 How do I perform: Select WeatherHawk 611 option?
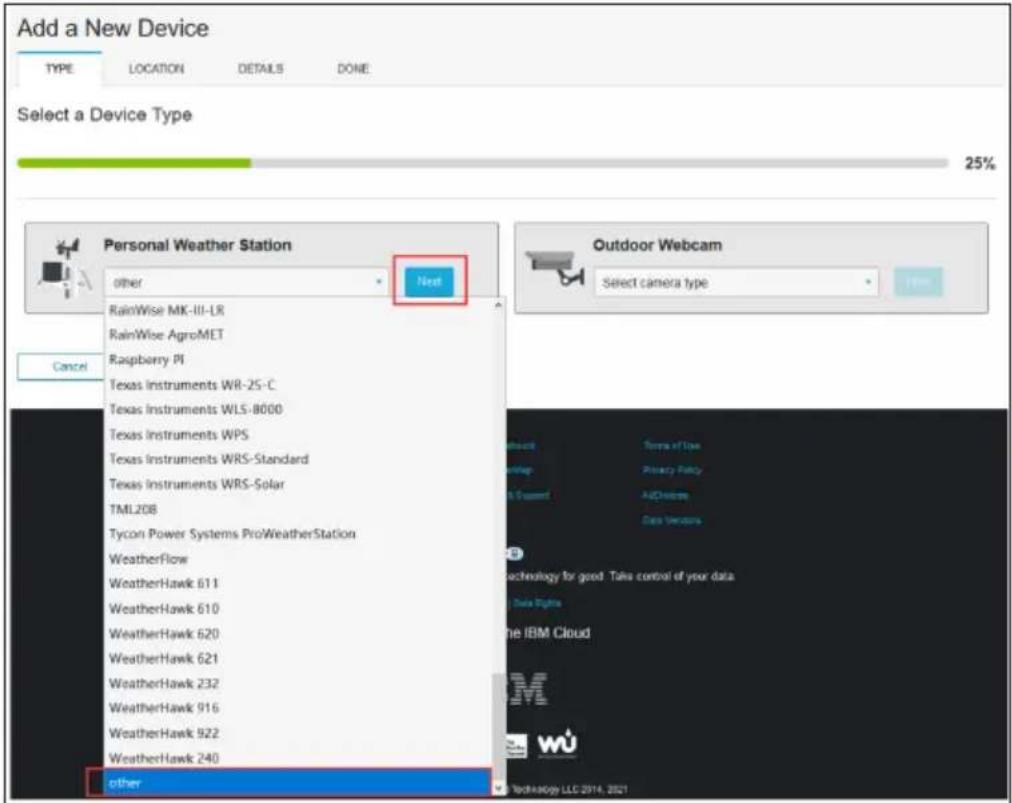[x=299, y=584]
